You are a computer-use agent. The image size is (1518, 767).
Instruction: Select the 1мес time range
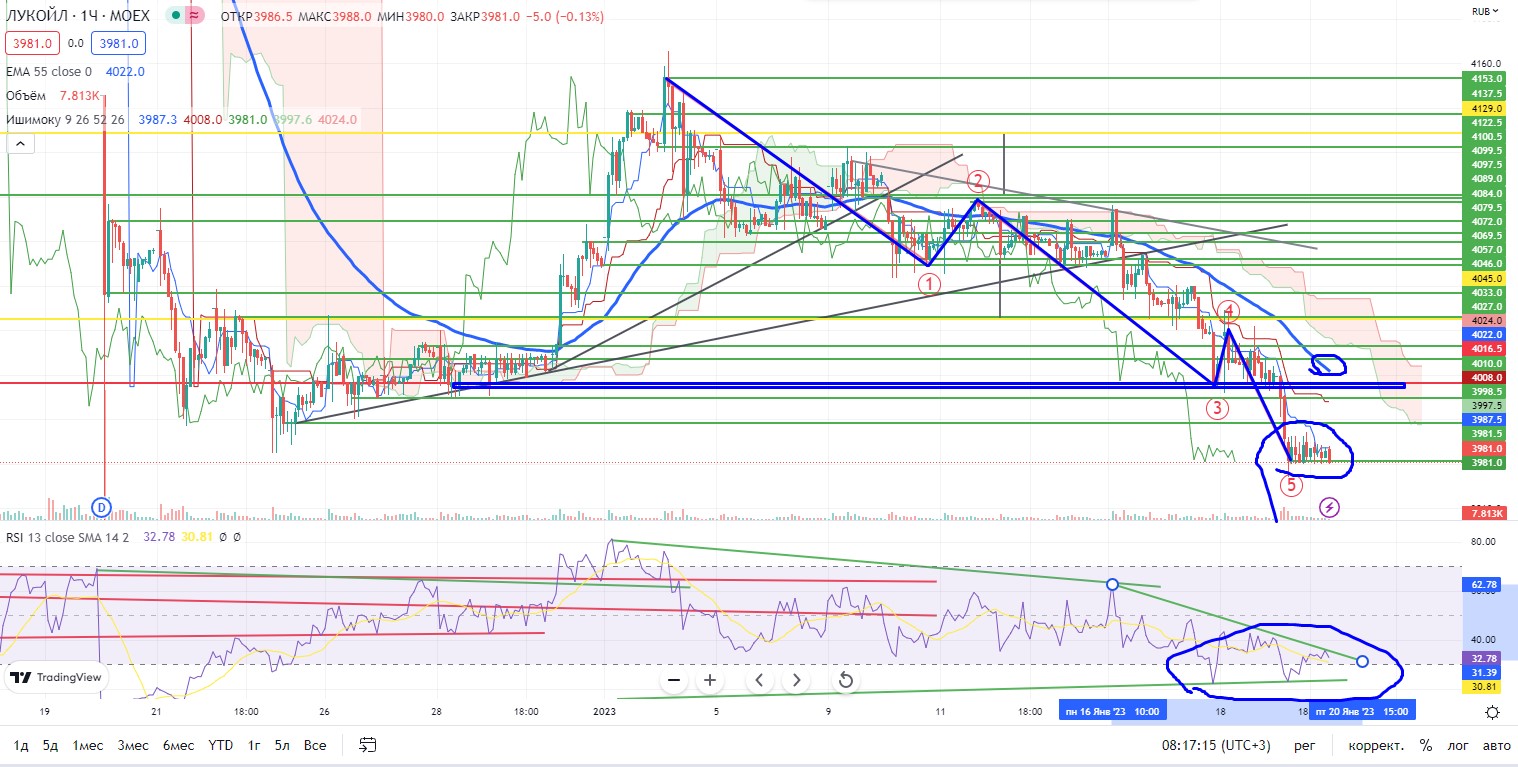(x=88, y=745)
